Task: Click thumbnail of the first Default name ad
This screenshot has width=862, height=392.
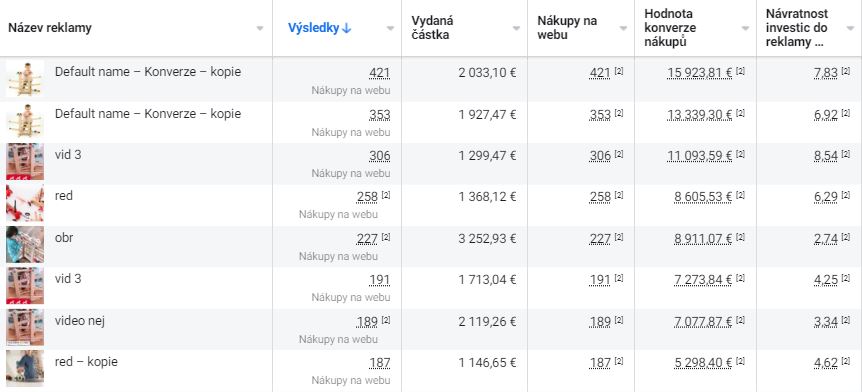Action: click(25, 79)
